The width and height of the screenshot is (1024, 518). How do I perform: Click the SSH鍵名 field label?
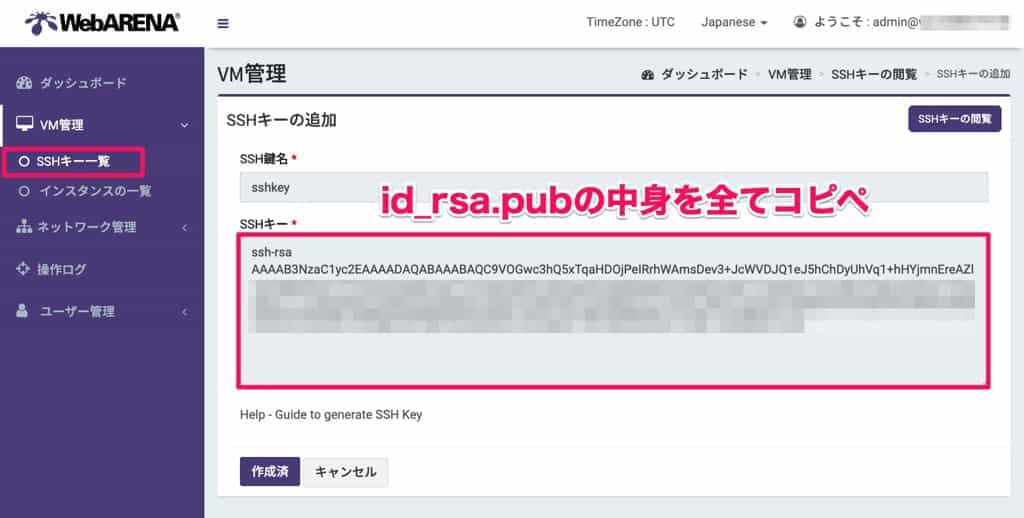264,159
